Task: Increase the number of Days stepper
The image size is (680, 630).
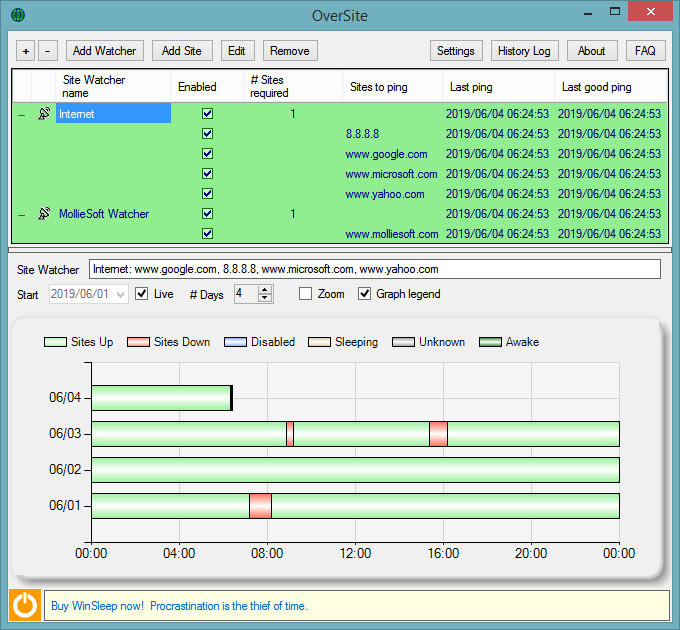Action: pyautogui.click(x=264, y=290)
